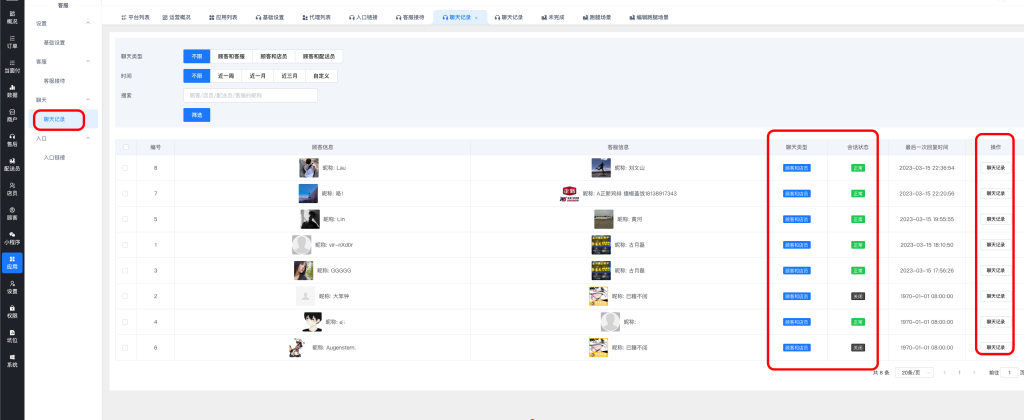Viewport: 1024px width, 420px height.
Task: Open 配送员 in the left sidebar
Action: pos(12,163)
